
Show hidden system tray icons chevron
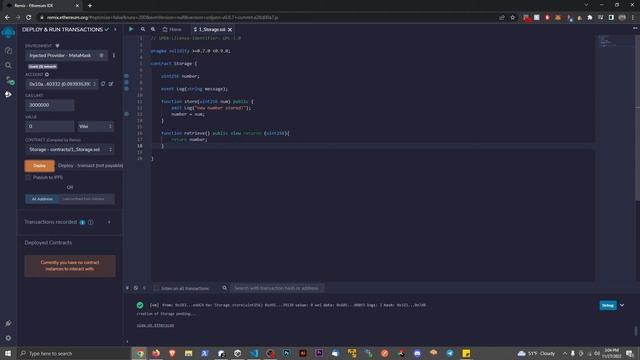[x=565, y=353]
